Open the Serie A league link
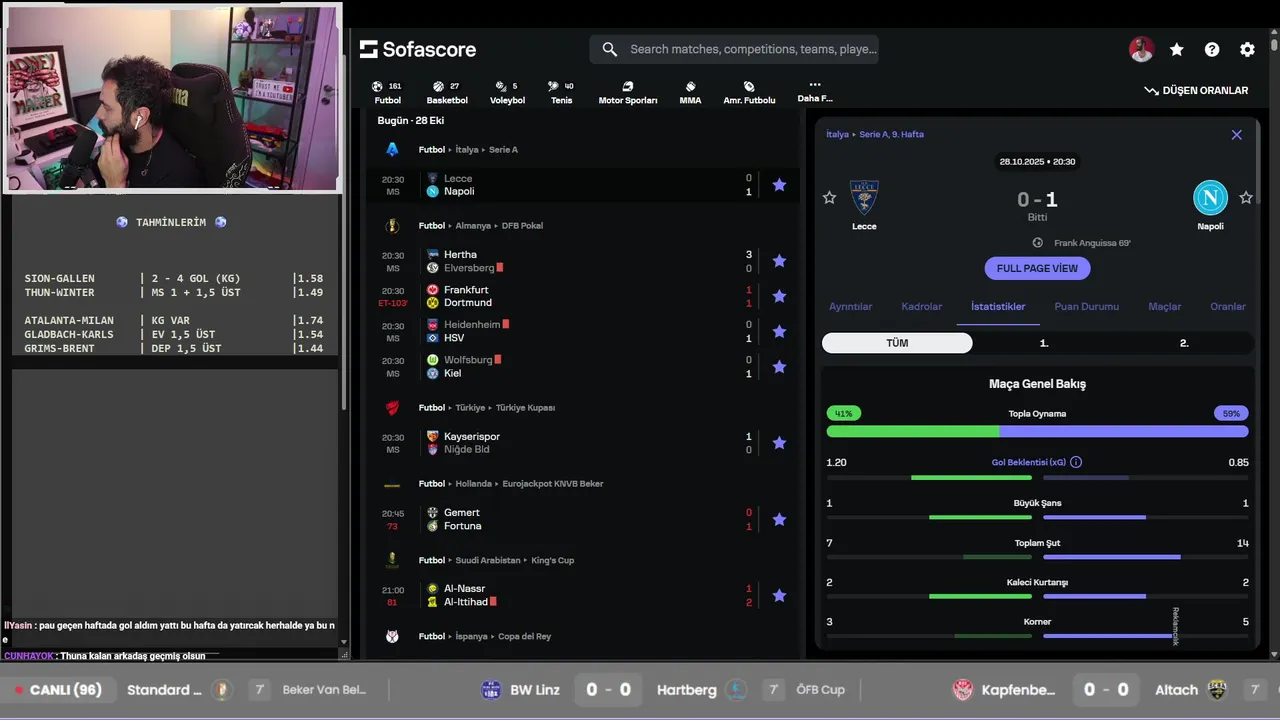Image resolution: width=1280 pixels, height=720 pixels. (x=501, y=149)
